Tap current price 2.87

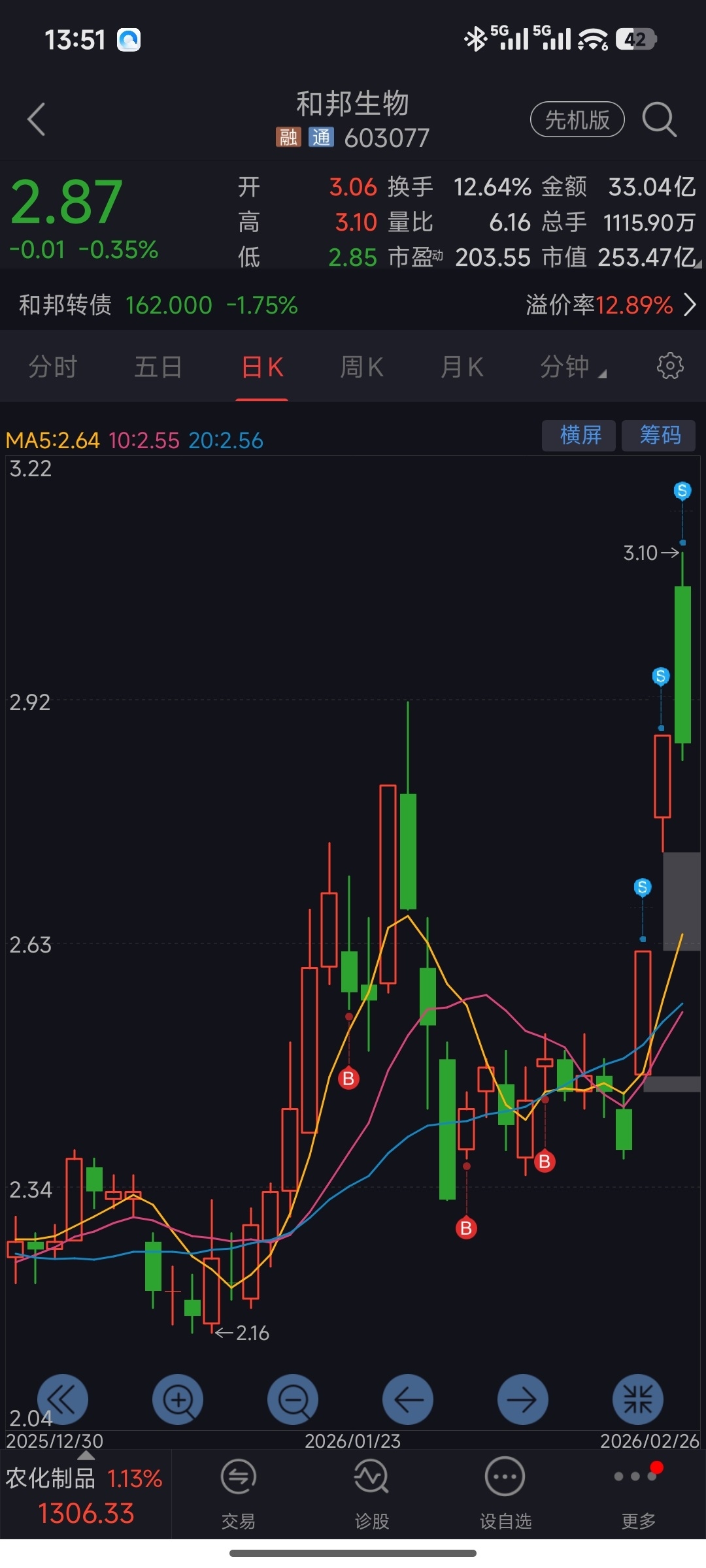tap(67, 202)
